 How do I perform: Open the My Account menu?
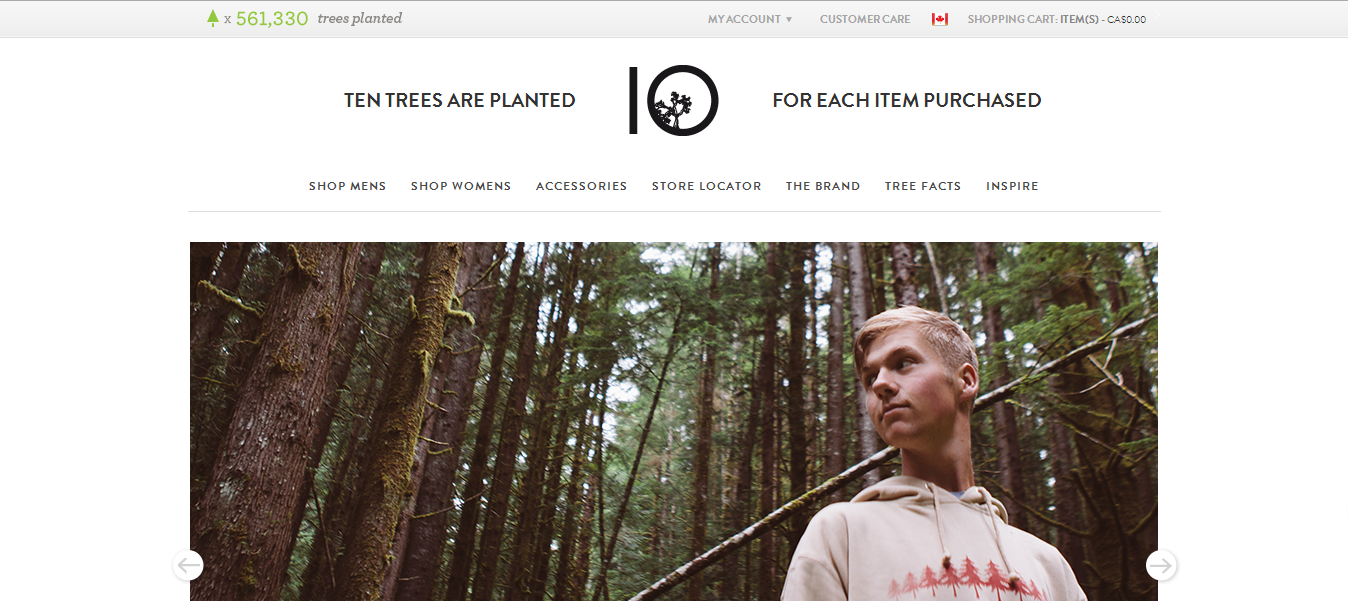(744, 19)
